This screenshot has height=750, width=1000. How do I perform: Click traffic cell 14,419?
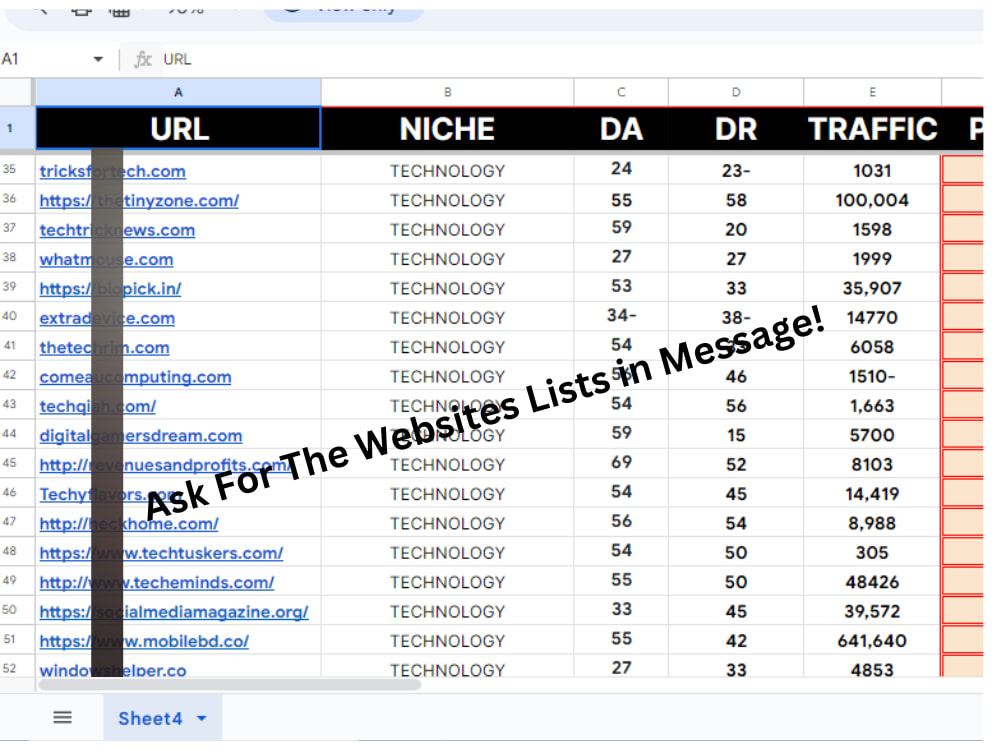point(872,494)
